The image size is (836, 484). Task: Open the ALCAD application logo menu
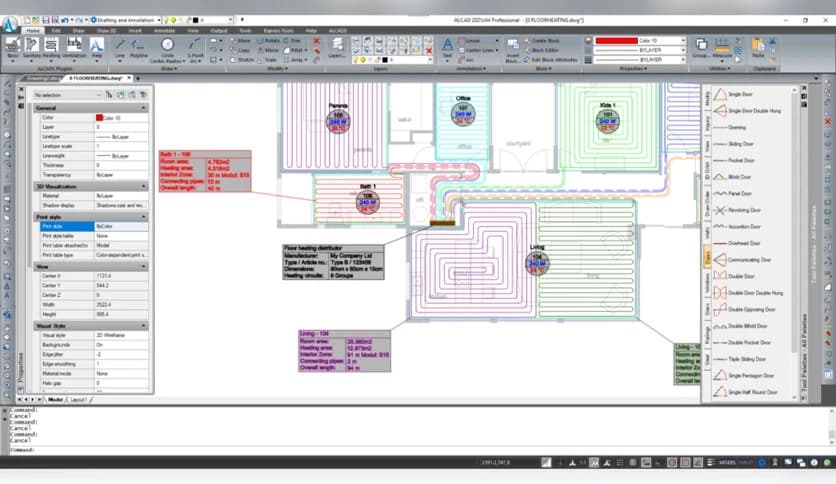tap(9, 25)
